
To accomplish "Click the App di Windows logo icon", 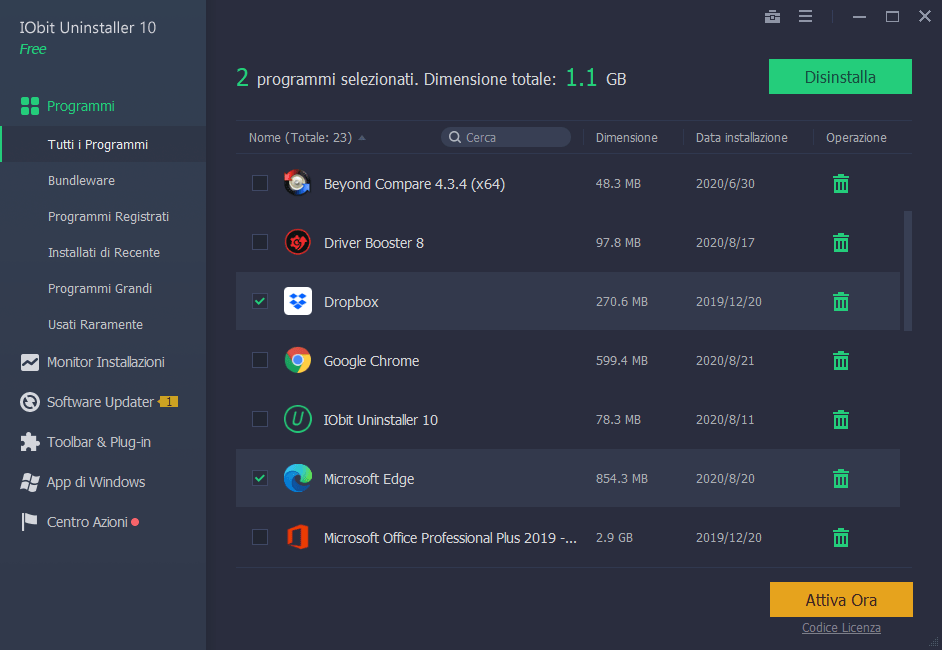I will 29,482.
